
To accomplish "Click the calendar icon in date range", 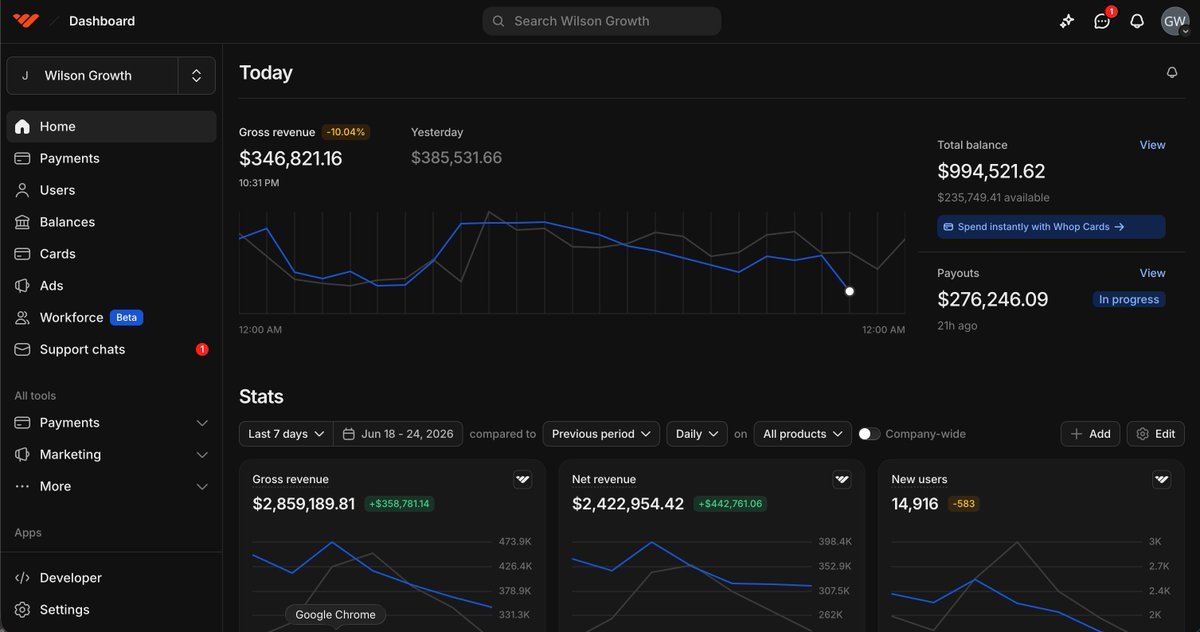I will click(349, 434).
